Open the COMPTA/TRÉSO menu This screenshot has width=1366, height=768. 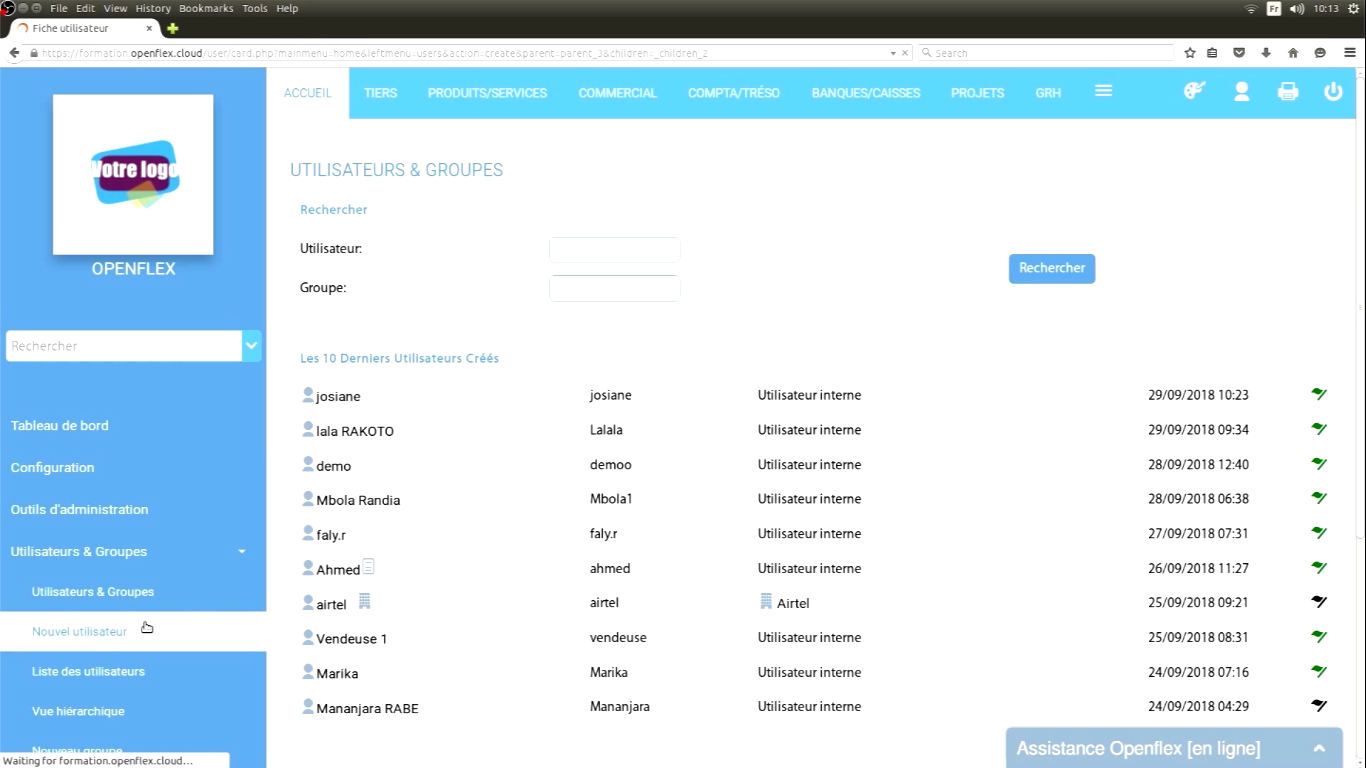(x=734, y=93)
